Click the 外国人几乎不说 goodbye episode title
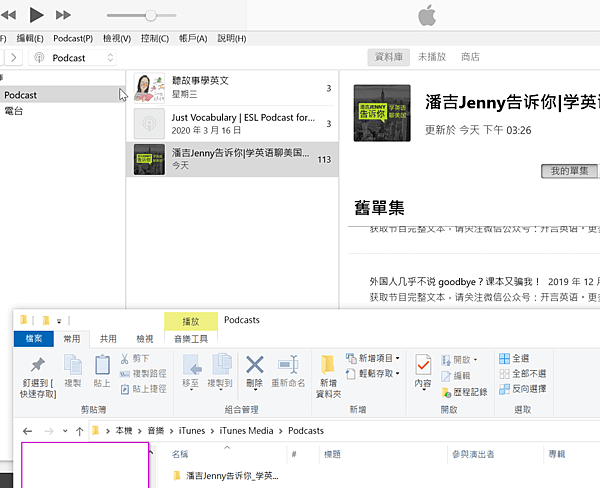 (455, 282)
